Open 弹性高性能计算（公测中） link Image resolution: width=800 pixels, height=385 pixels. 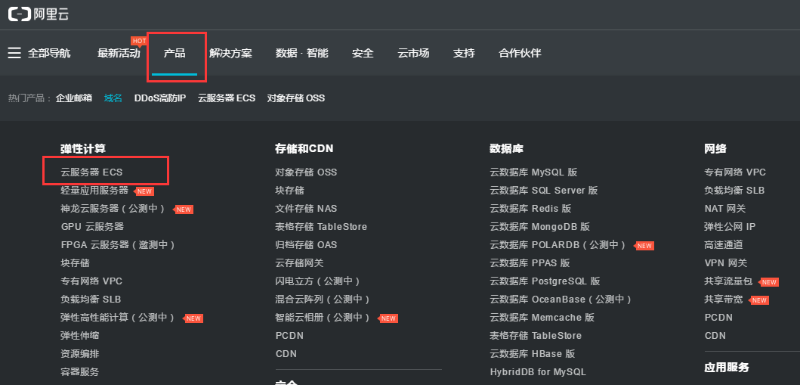click(x=118, y=317)
